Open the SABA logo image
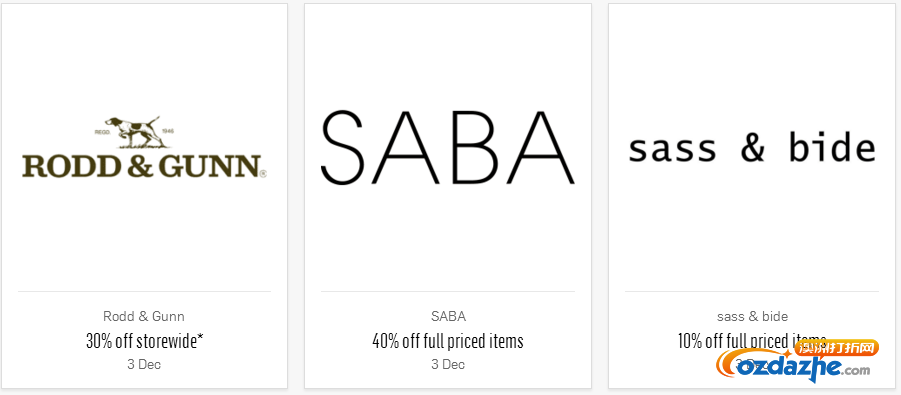 [448, 147]
